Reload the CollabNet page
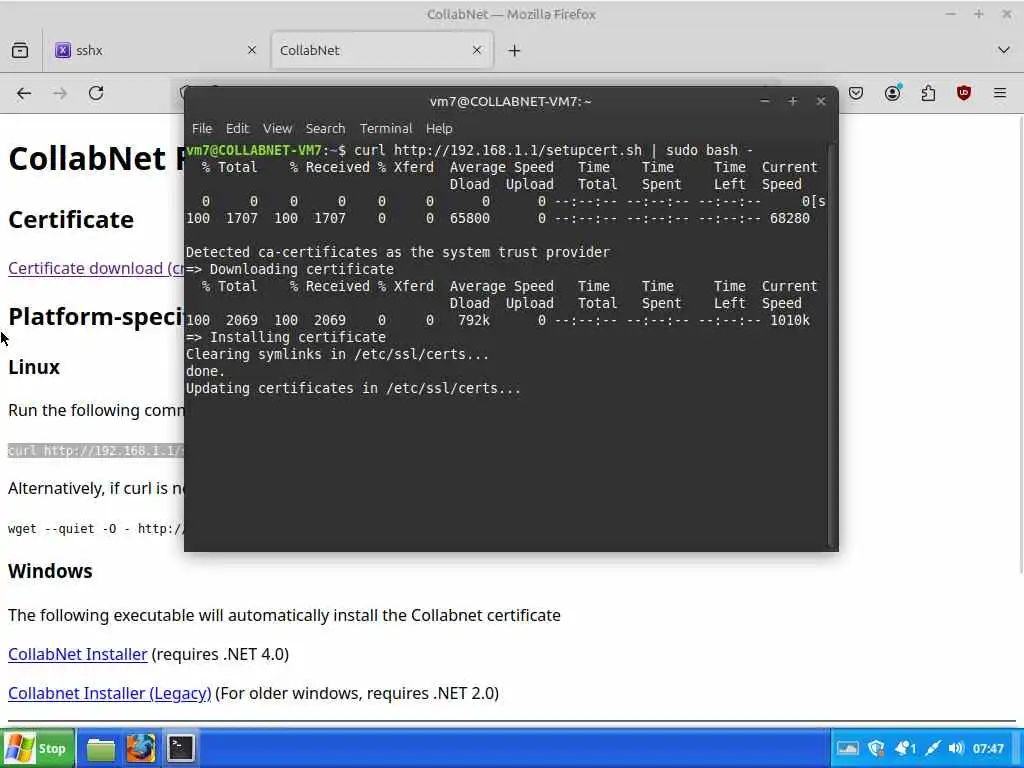This screenshot has width=1024, height=768. (x=96, y=93)
